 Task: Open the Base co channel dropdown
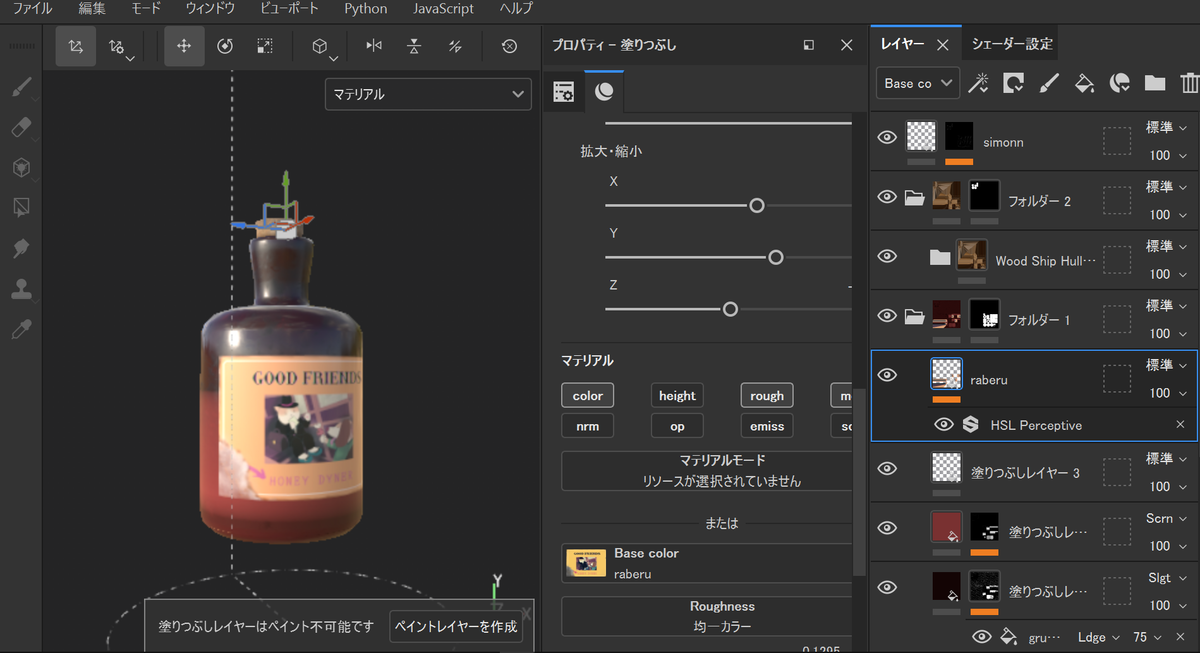(918, 83)
